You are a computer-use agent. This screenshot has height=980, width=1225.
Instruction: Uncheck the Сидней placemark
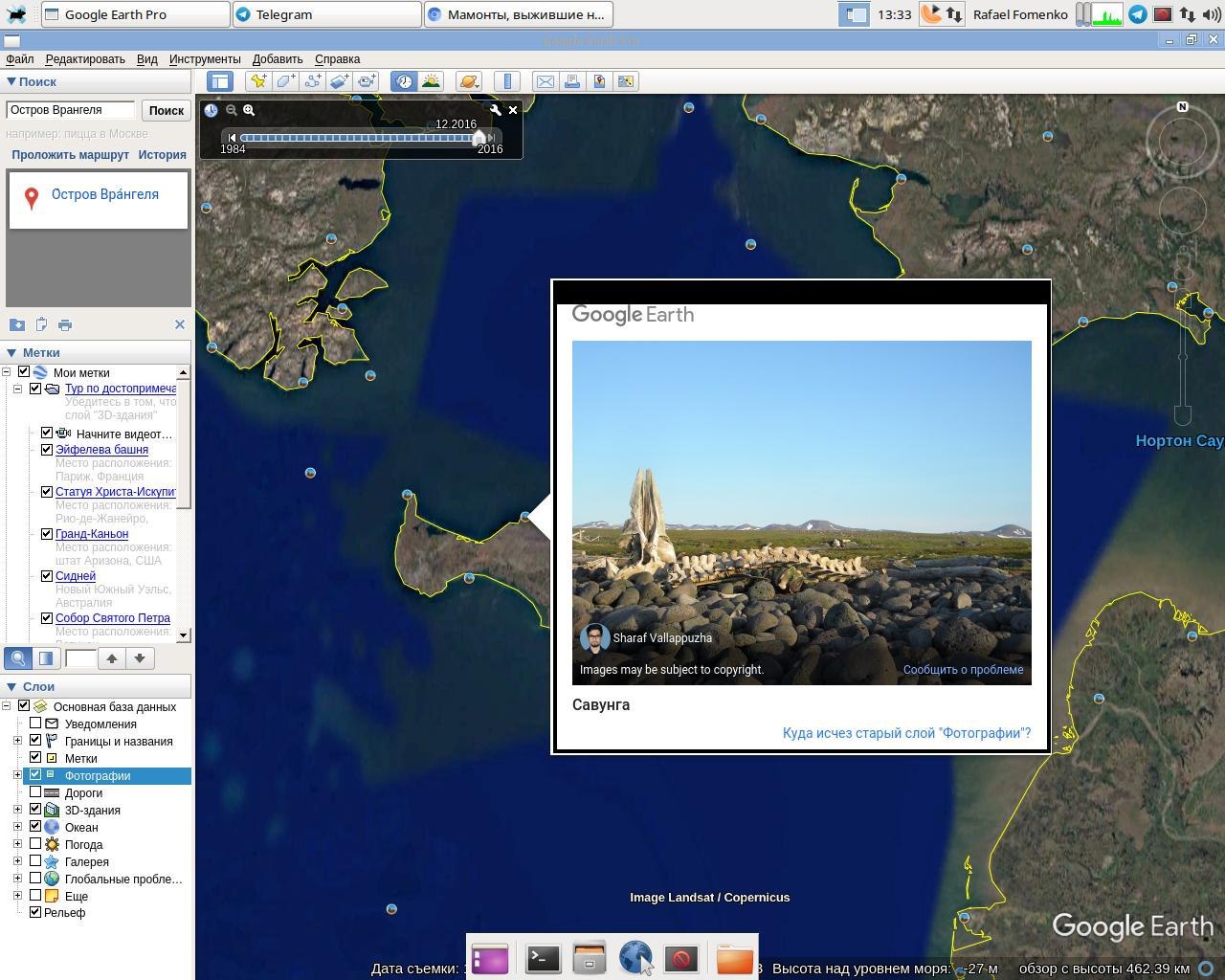[x=46, y=575]
